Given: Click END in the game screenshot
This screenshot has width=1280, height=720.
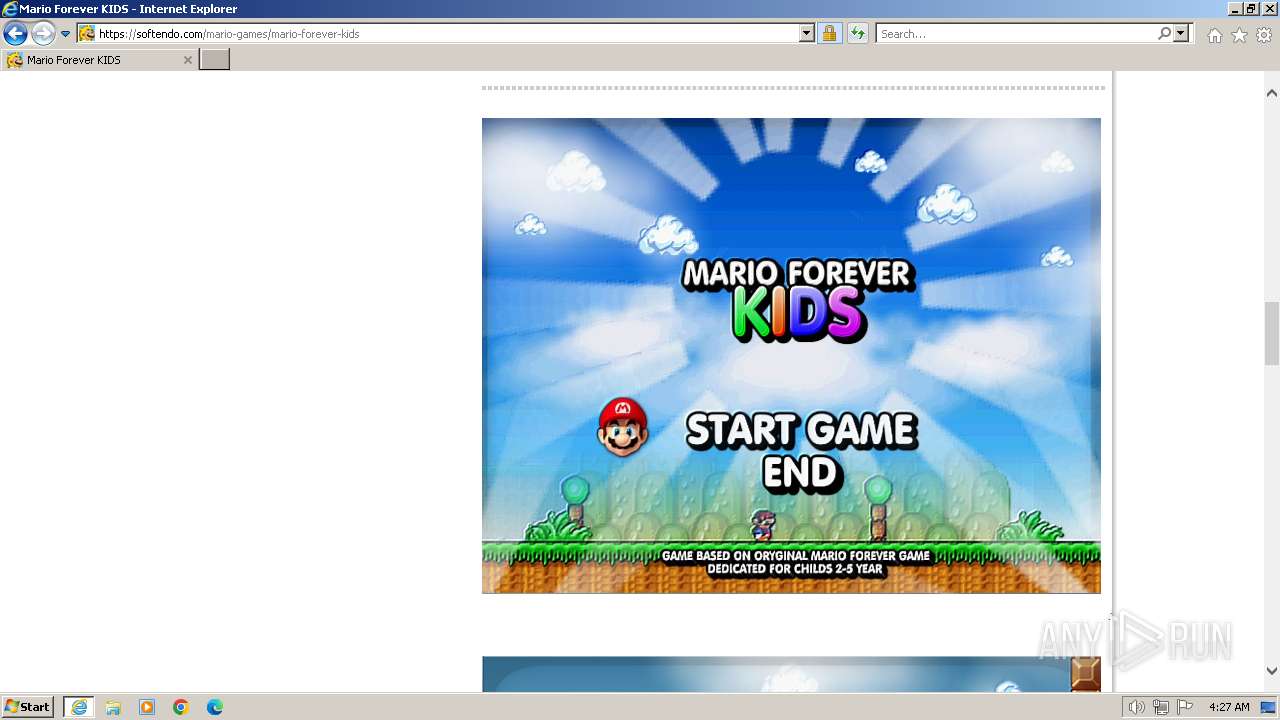Looking at the screenshot, I should (x=801, y=473).
